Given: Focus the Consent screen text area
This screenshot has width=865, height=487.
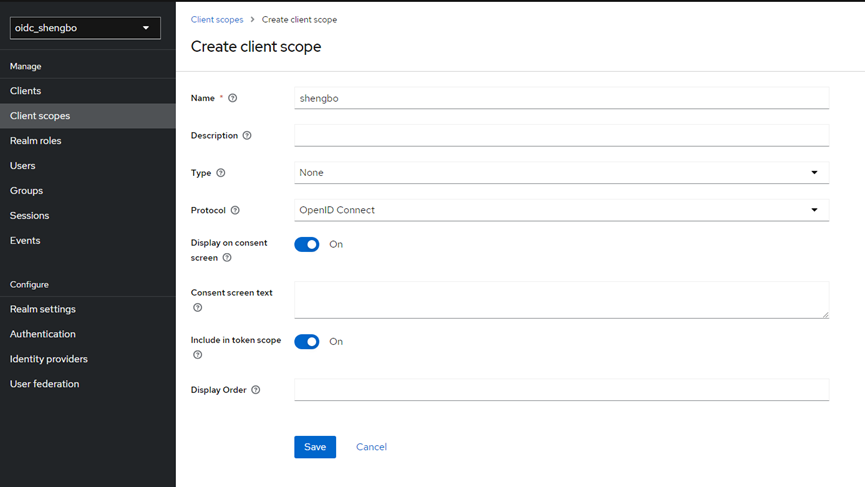Looking at the screenshot, I should click(x=561, y=300).
